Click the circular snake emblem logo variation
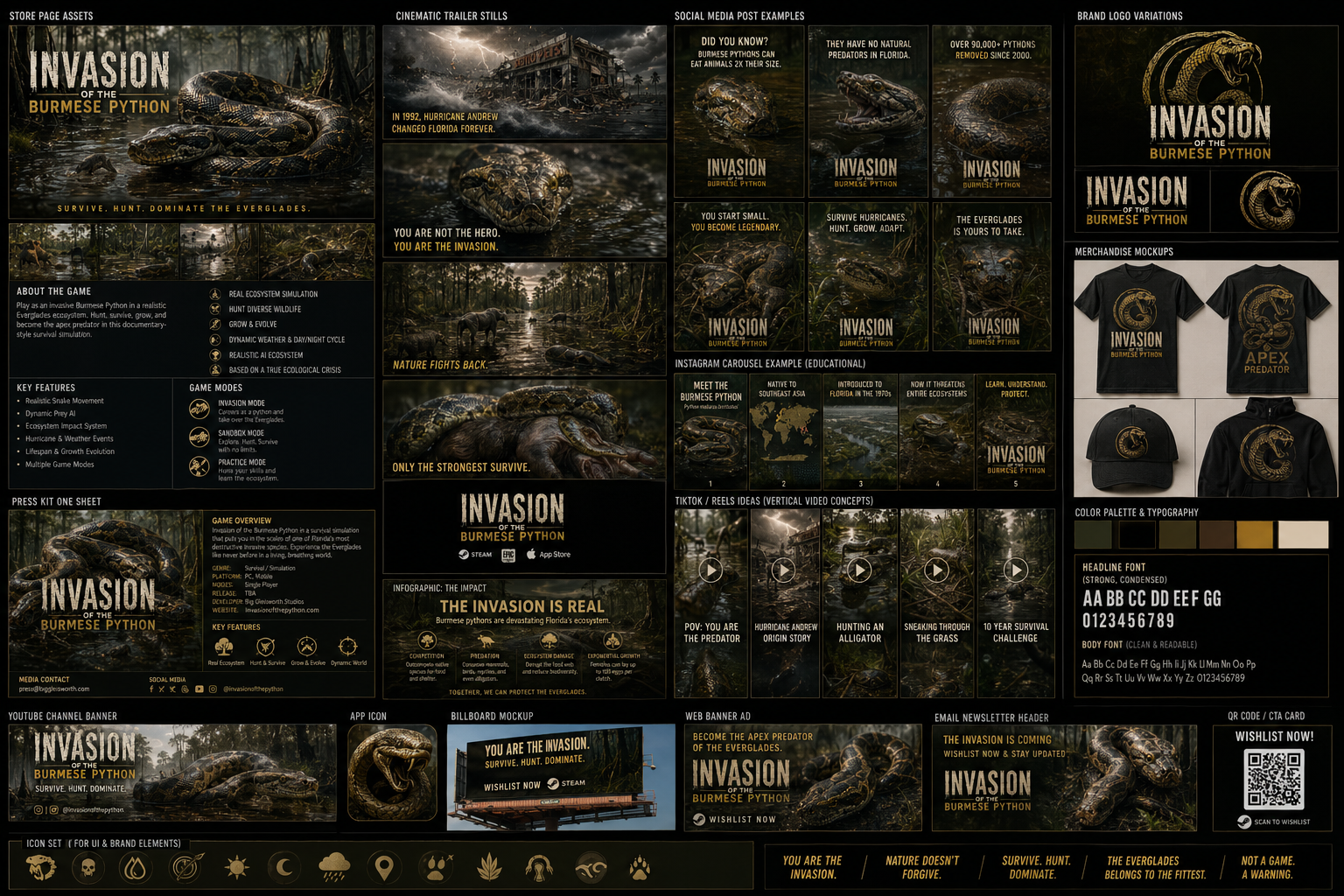This screenshot has width=1344, height=896. [1270, 200]
